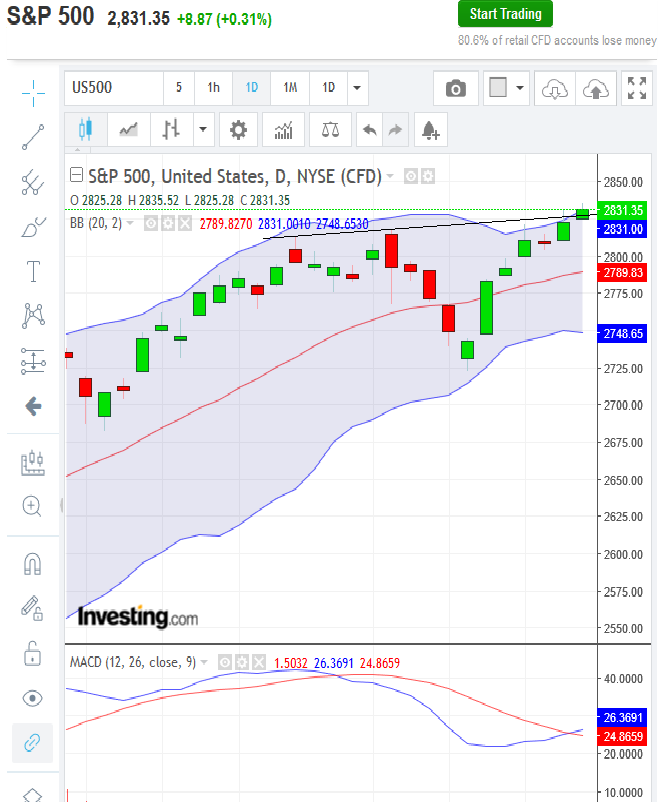Select bars chart style
Screen dimensions: 658x802
[x=171, y=129]
